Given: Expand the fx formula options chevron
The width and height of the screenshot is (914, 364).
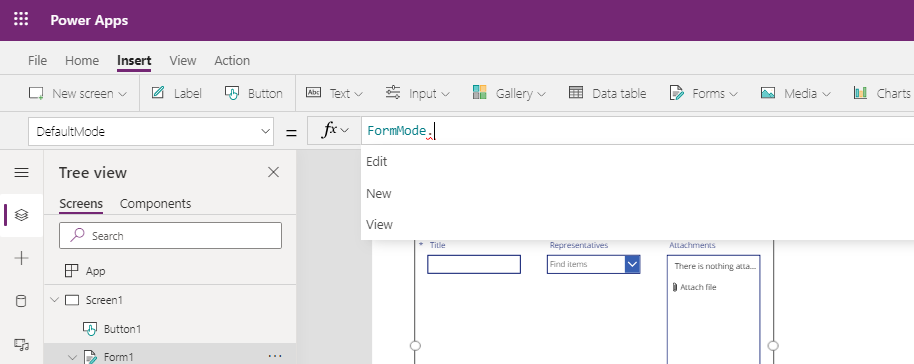Looking at the screenshot, I should 344,131.
